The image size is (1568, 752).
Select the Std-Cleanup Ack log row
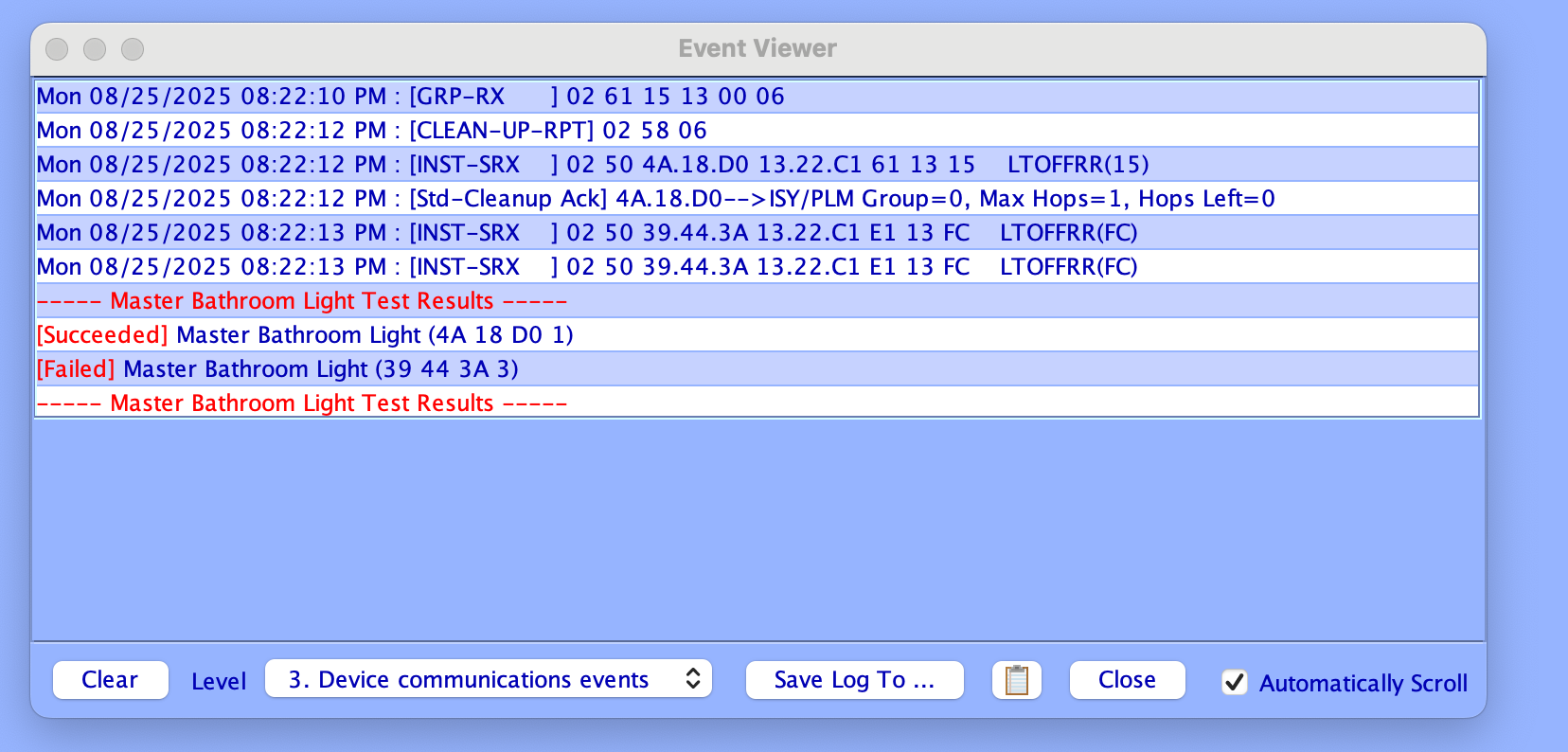pos(757,199)
